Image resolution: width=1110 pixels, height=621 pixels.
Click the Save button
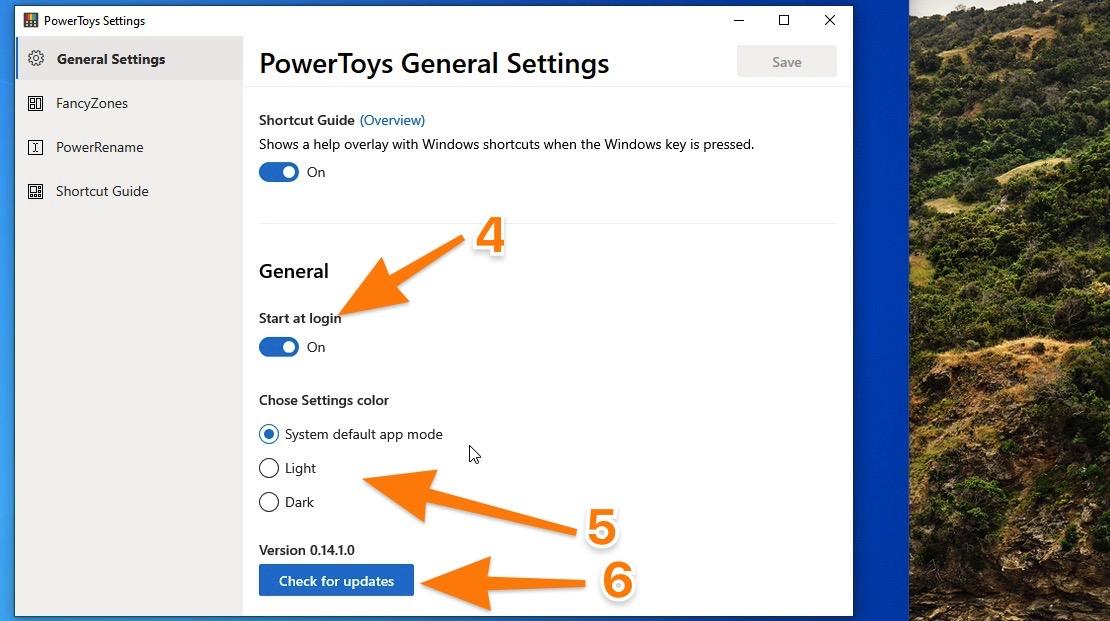pyautogui.click(x=786, y=62)
